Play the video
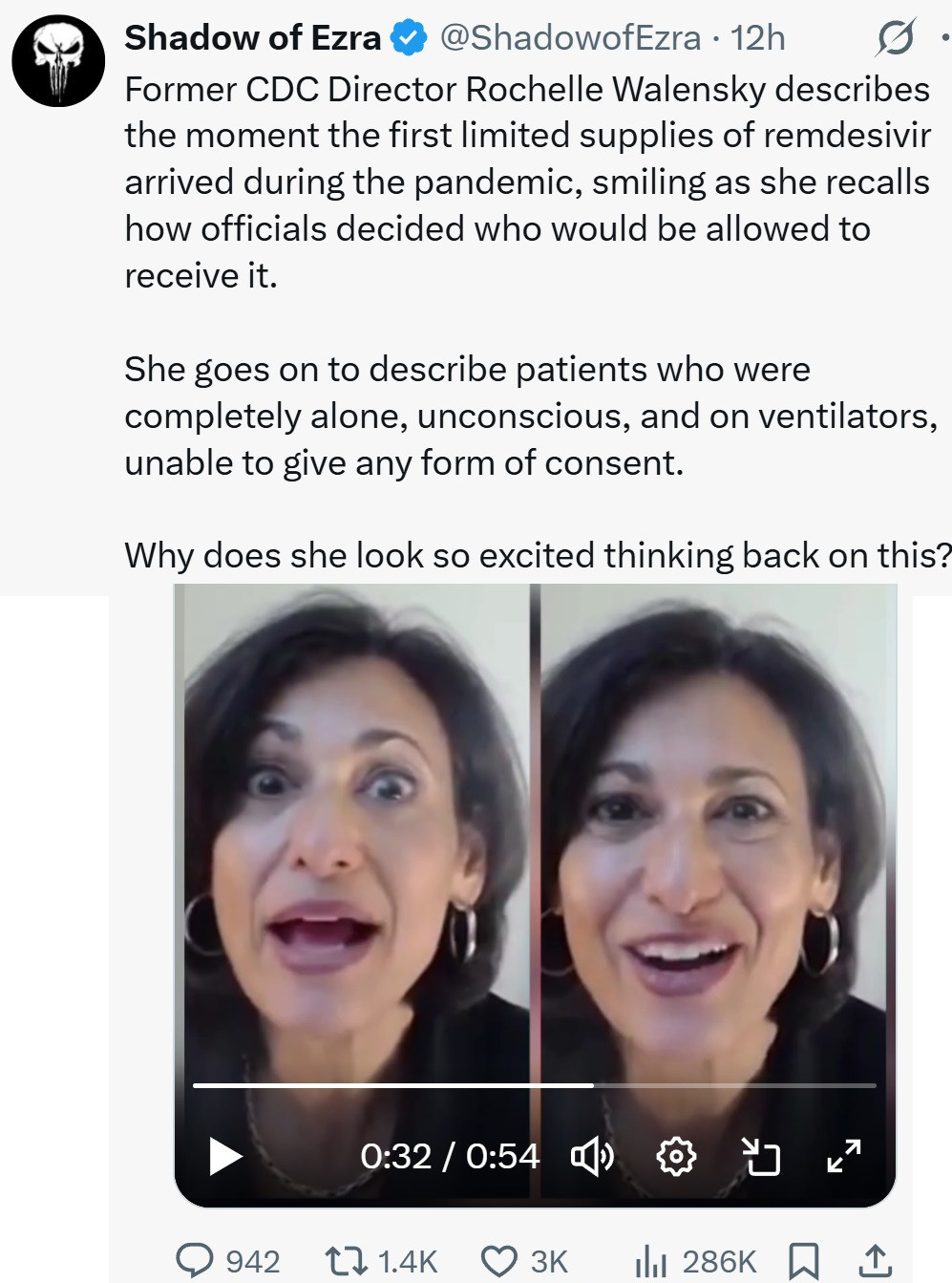The image size is (952, 1283). point(225,1156)
